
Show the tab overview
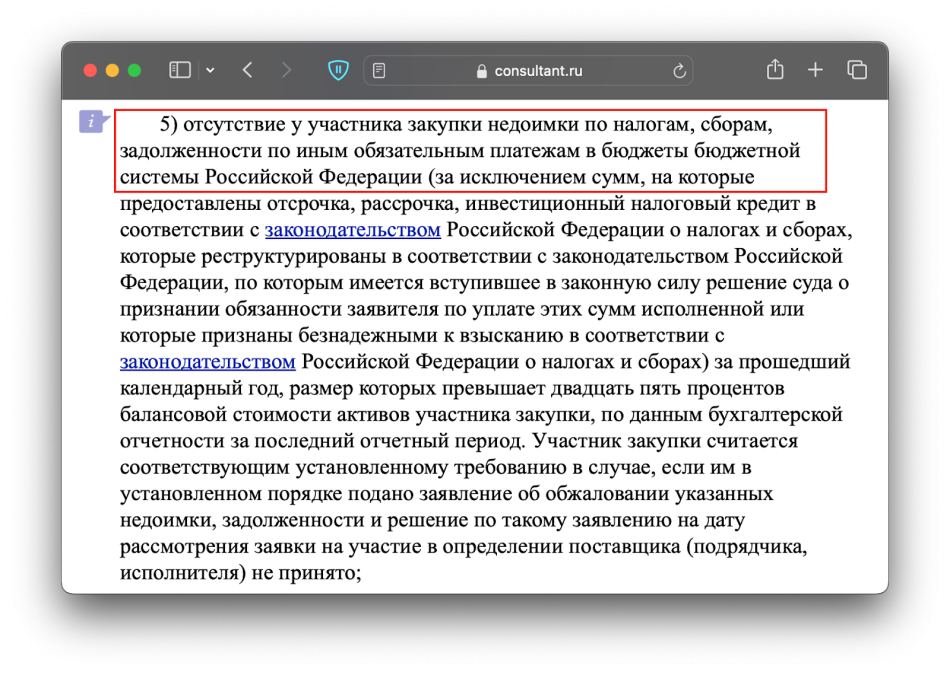pos(857,70)
